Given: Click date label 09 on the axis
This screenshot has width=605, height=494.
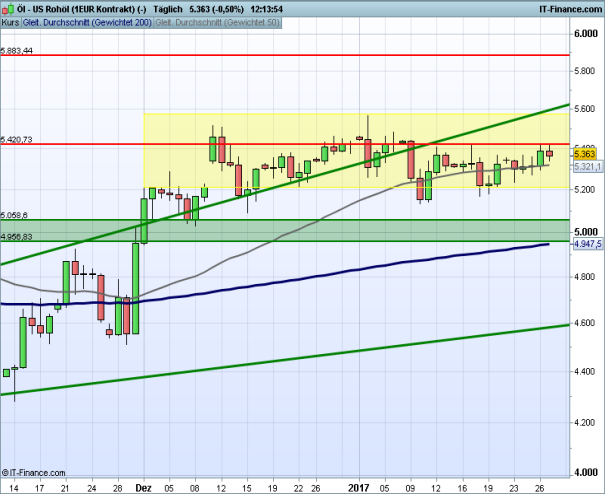Looking at the screenshot, I should [x=411, y=489].
